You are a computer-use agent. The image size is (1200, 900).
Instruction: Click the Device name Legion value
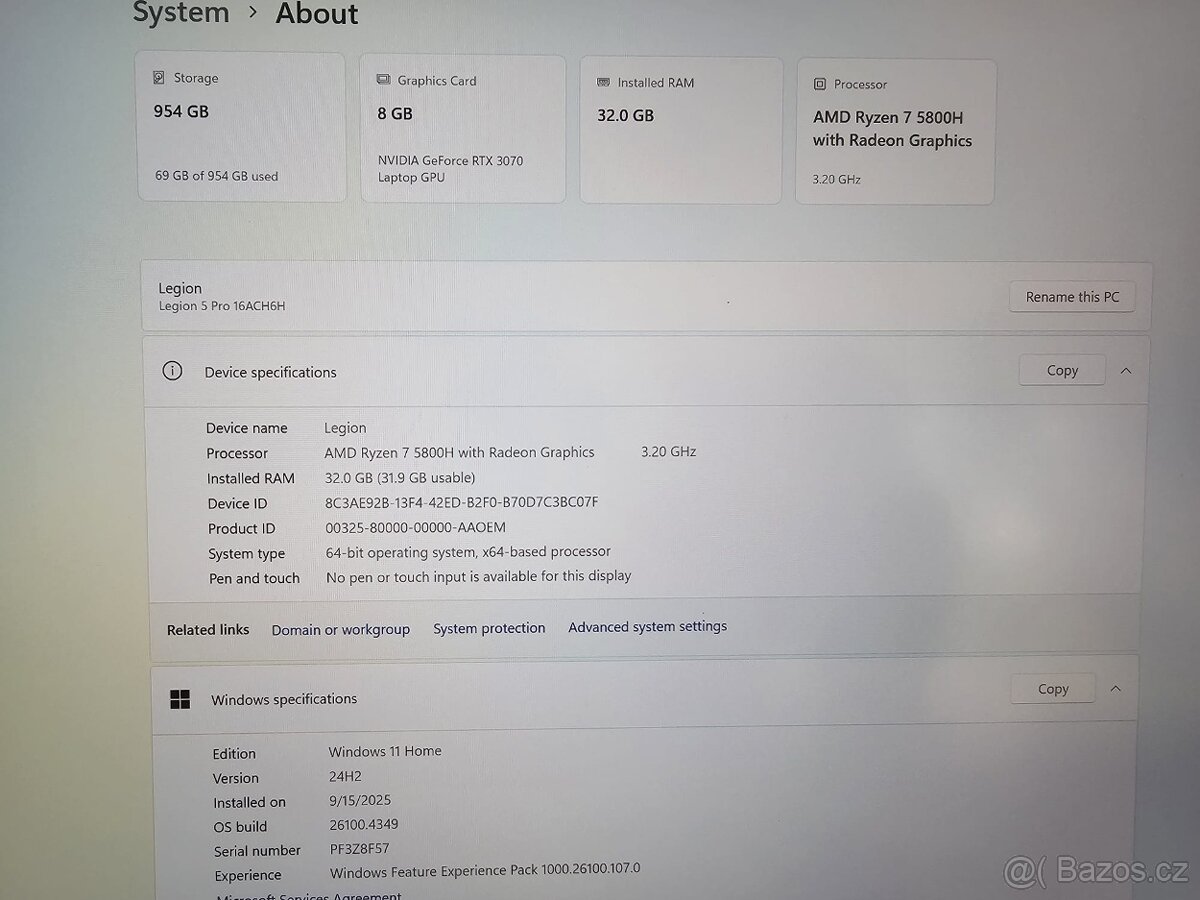(345, 428)
